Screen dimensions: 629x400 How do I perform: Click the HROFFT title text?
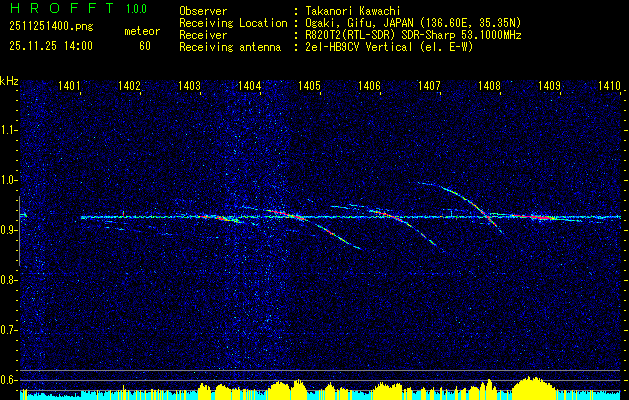pyautogui.click(x=63, y=8)
